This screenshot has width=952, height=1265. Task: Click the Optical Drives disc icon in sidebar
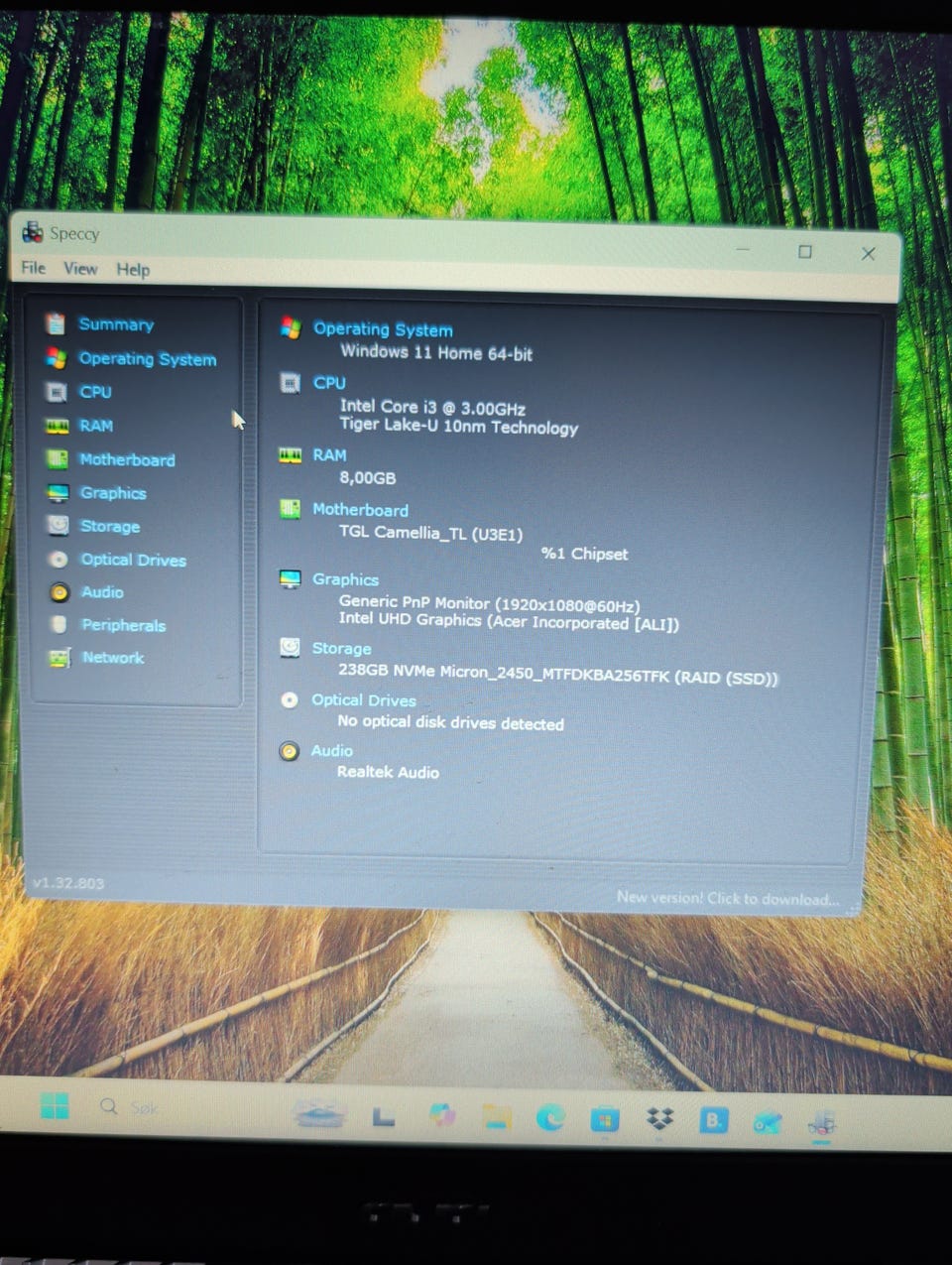(59, 559)
